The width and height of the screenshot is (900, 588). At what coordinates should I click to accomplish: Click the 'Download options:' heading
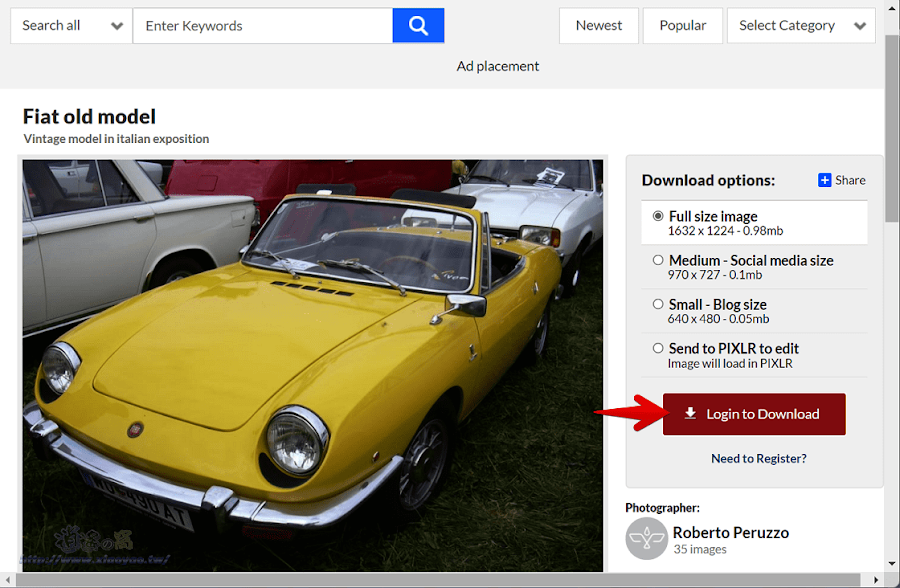[708, 180]
